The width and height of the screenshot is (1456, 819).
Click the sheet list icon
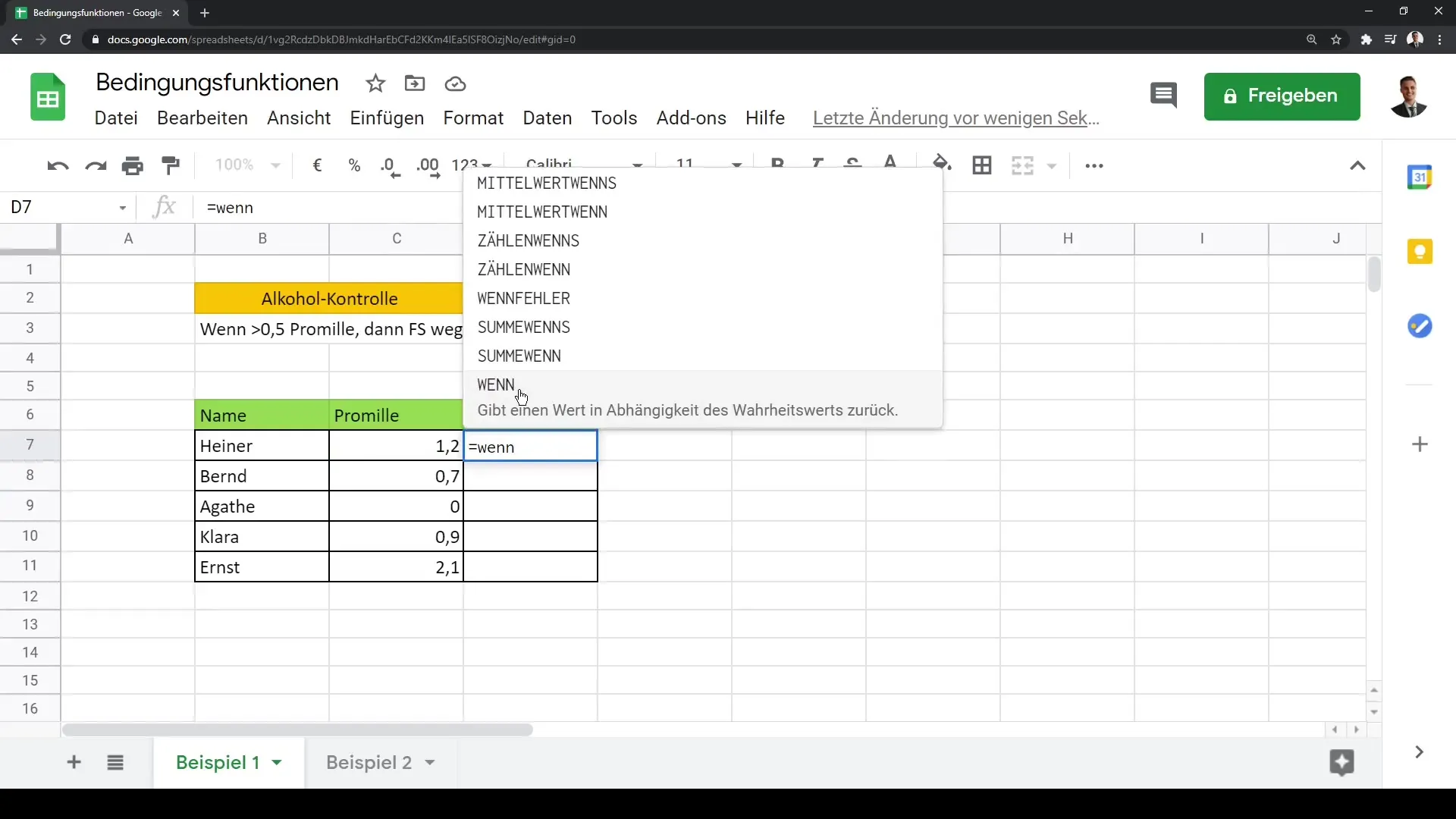[x=116, y=763]
